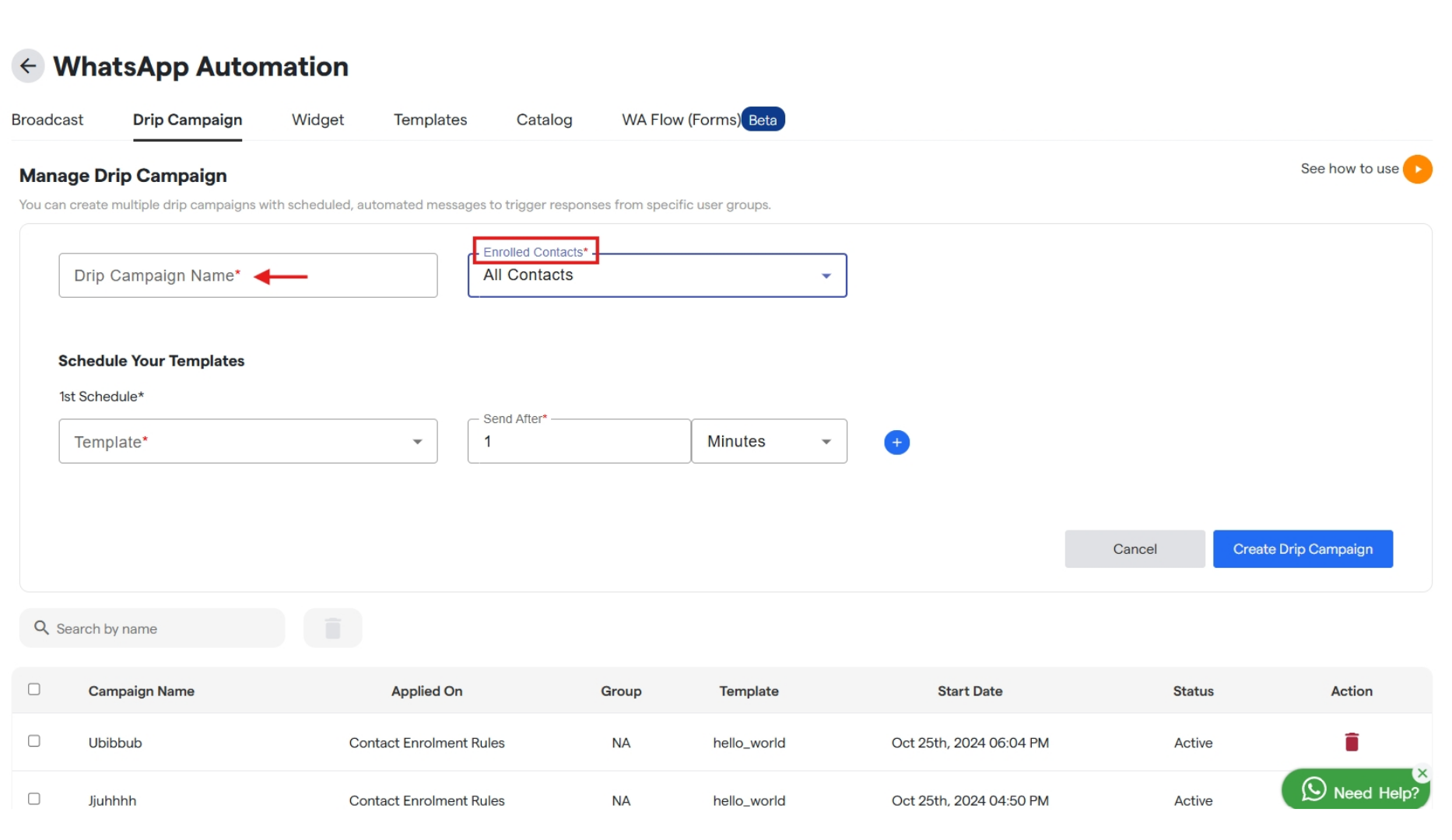This screenshot has width=1452, height=840.
Task: Open the Template dropdown for 1st Schedule
Action: (247, 442)
